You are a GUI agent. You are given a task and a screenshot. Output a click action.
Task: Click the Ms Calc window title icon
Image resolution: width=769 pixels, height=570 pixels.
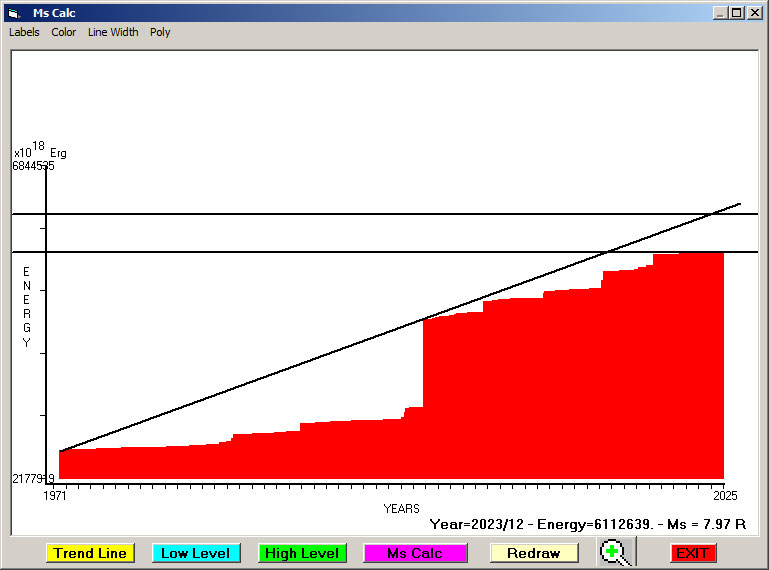(13, 13)
